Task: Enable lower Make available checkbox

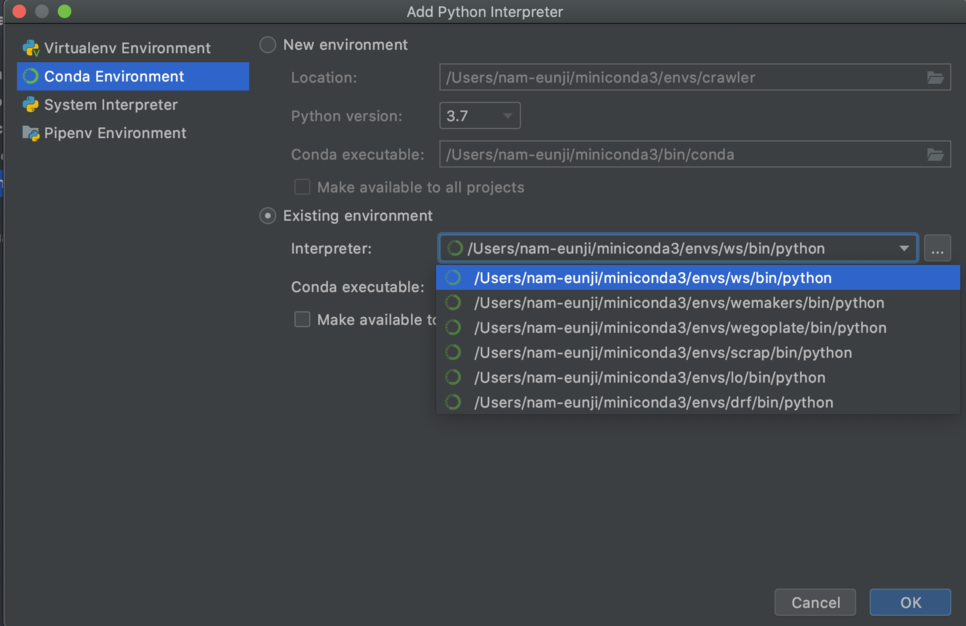Action: click(x=302, y=319)
